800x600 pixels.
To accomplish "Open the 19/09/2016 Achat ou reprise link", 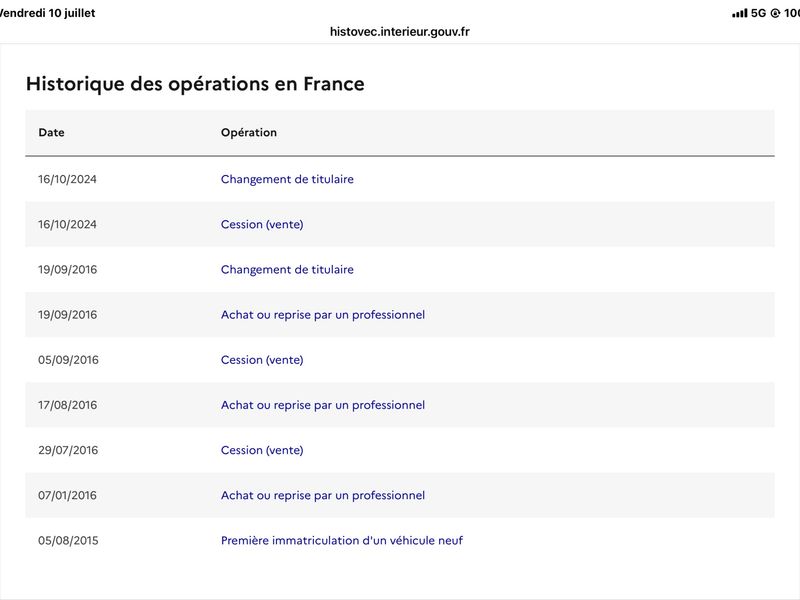I will [322, 315].
